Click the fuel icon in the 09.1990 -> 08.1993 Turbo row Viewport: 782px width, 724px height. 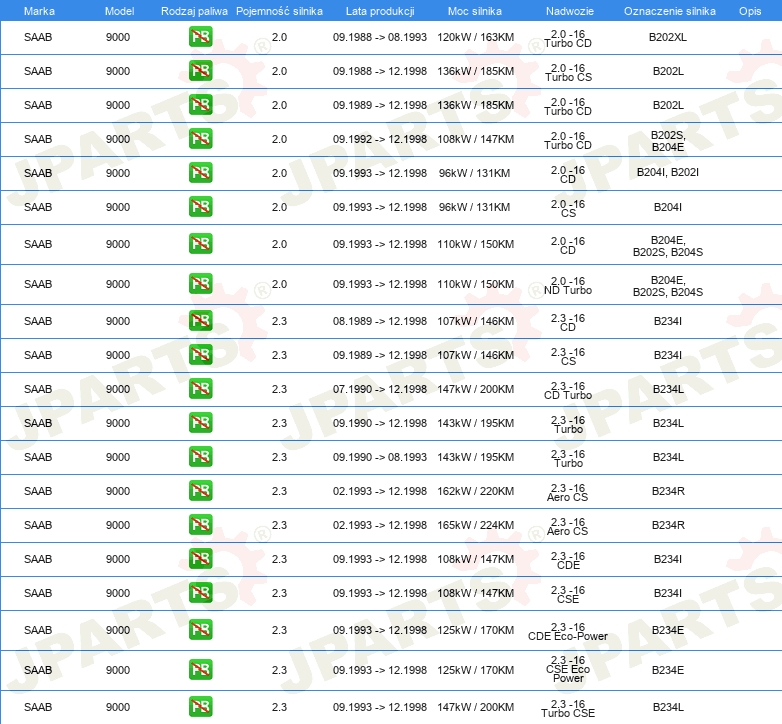coord(200,456)
